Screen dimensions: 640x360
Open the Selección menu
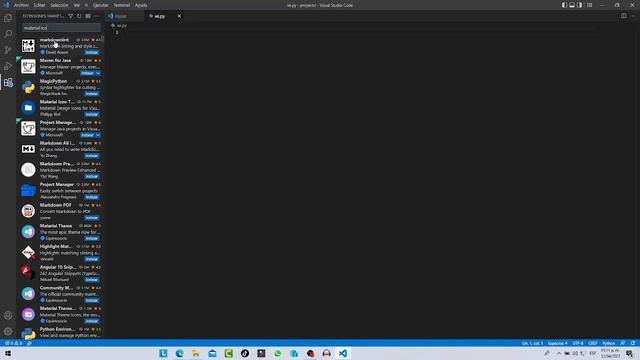tap(59, 5)
